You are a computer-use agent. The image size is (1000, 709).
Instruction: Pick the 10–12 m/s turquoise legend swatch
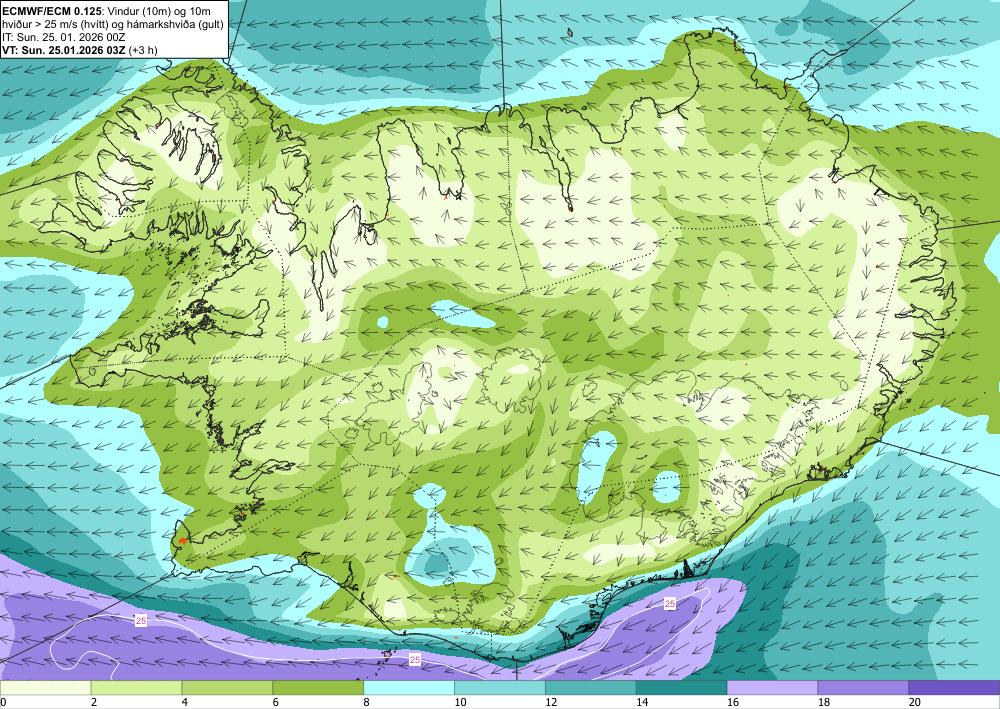pos(499,688)
